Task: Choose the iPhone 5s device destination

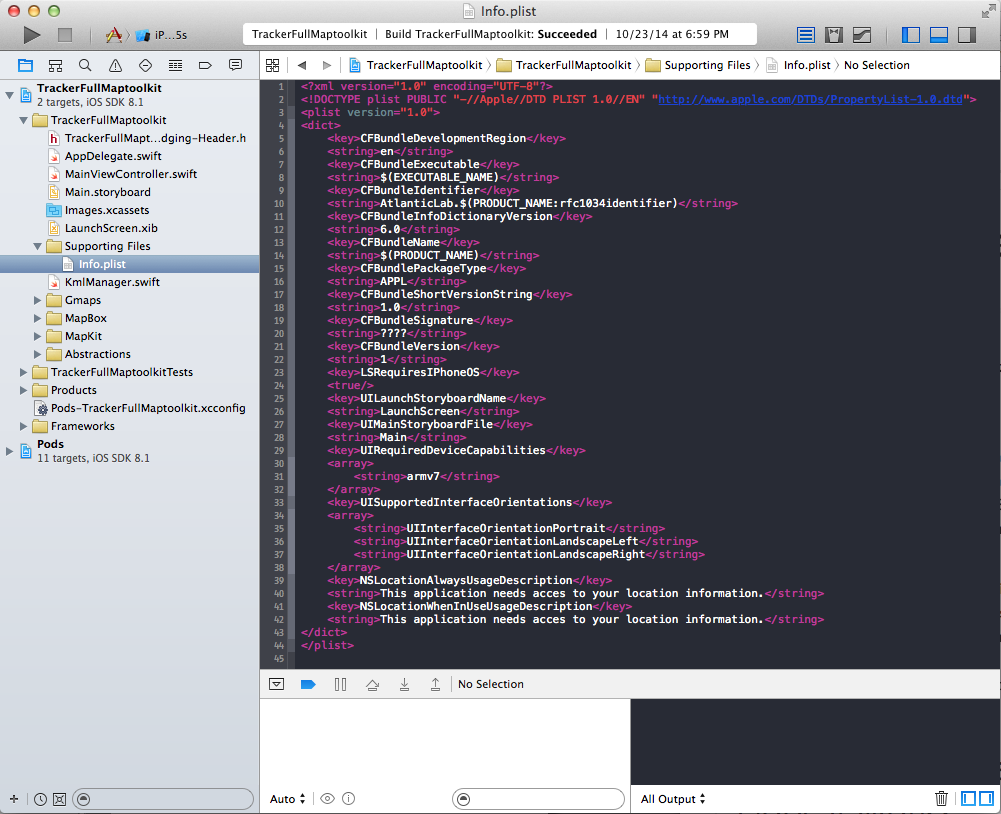Action: 162,35
